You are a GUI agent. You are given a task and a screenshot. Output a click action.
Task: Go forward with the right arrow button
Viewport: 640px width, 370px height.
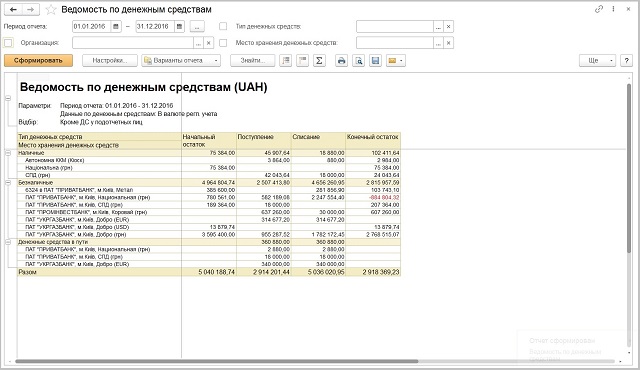31,9
